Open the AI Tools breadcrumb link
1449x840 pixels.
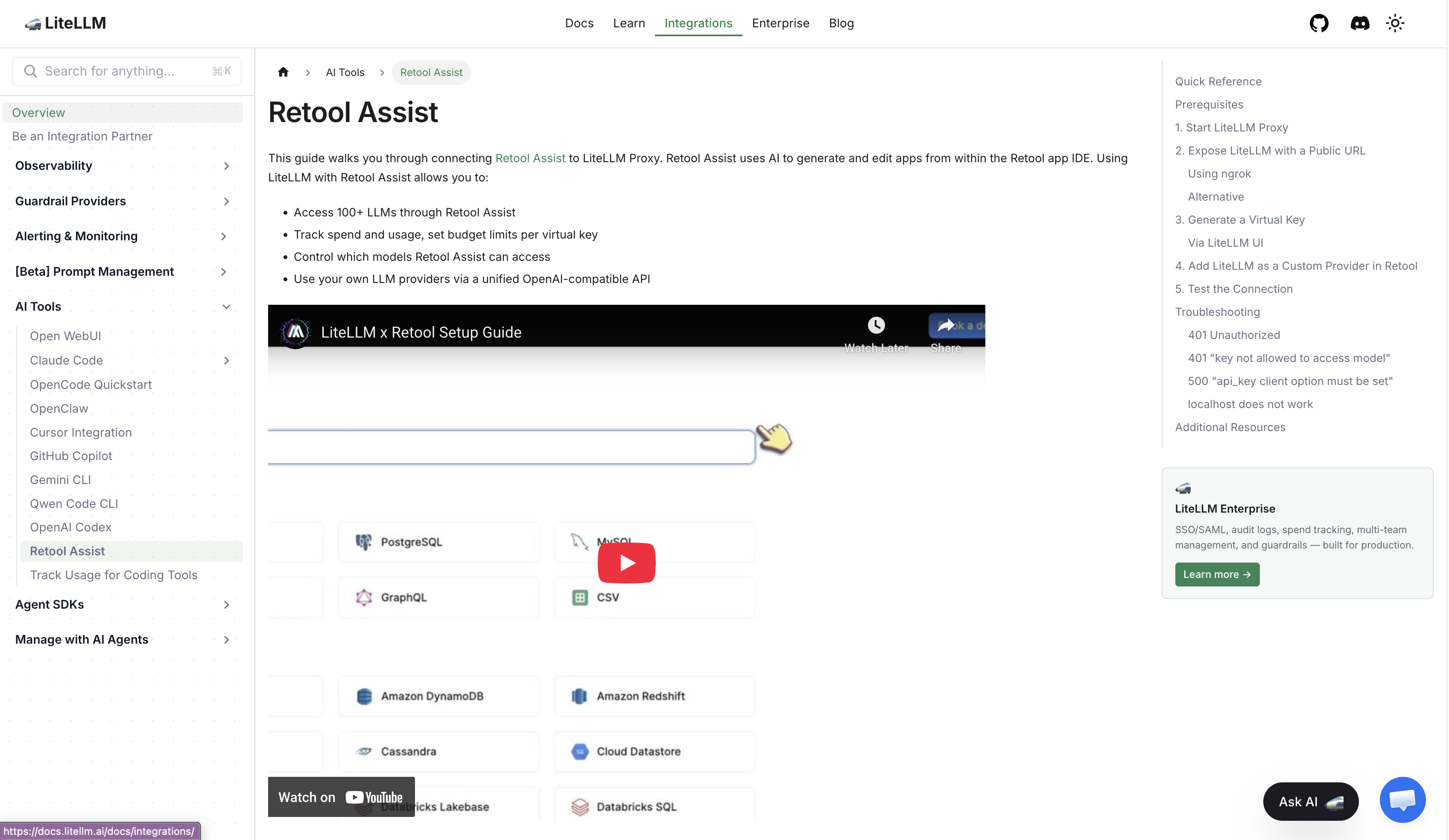345,73
